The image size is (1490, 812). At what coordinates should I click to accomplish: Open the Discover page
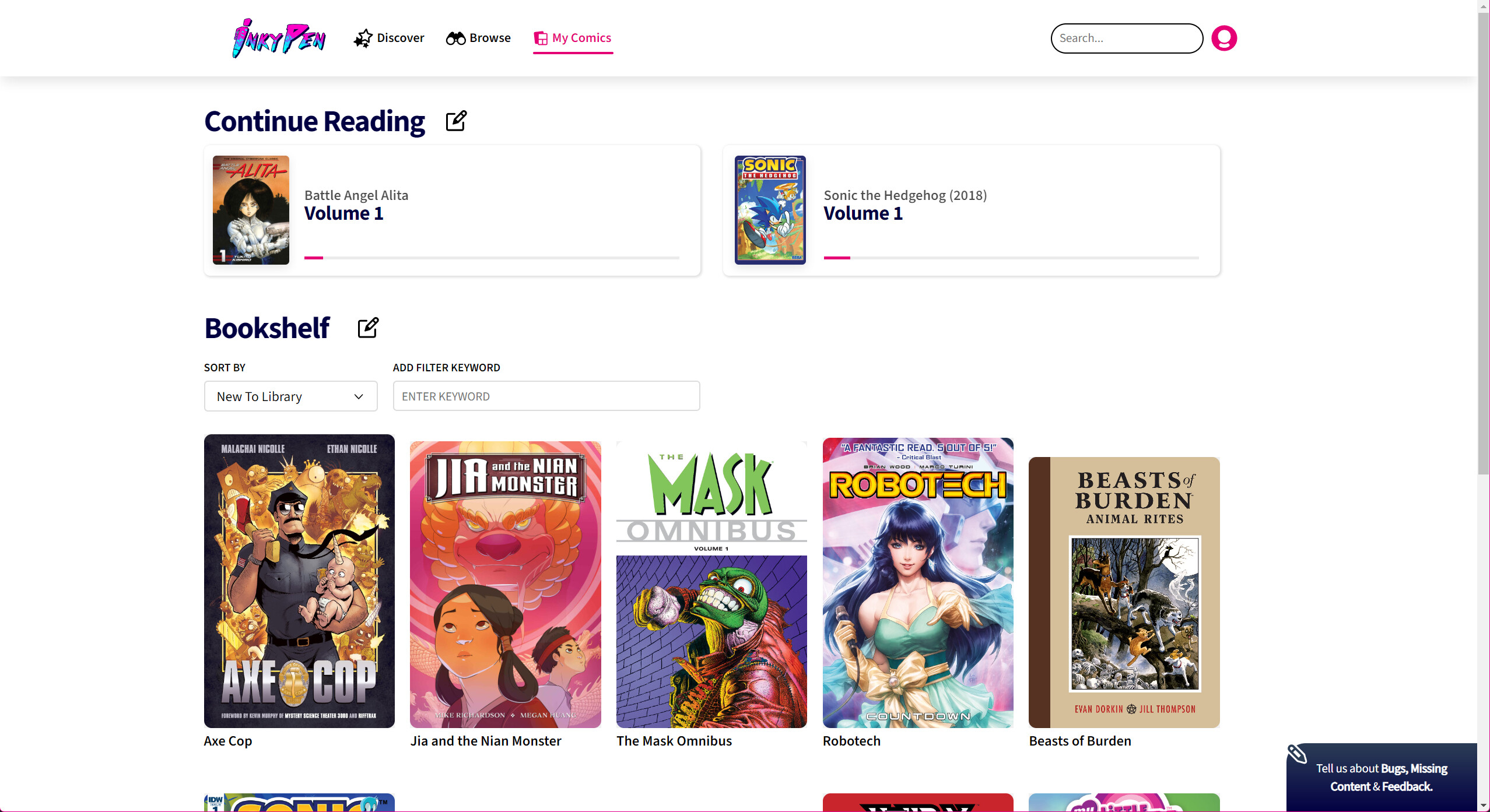point(389,38)
